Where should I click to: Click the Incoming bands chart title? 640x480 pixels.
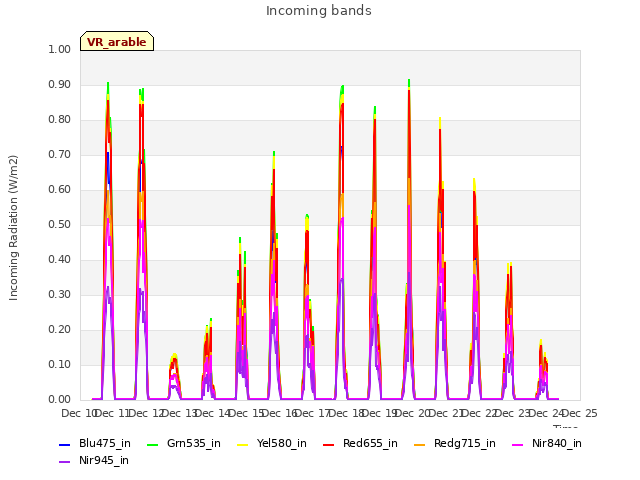click(319, 11)
